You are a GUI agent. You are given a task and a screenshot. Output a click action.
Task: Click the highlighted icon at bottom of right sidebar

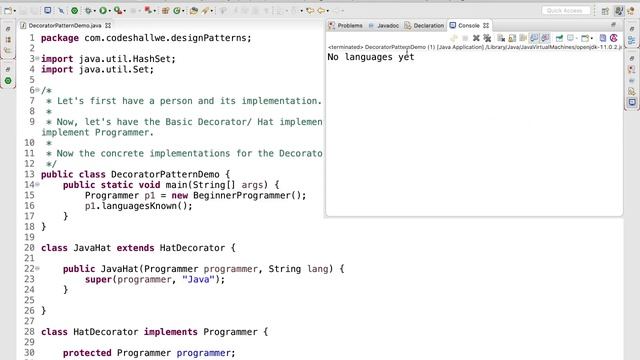632,102
